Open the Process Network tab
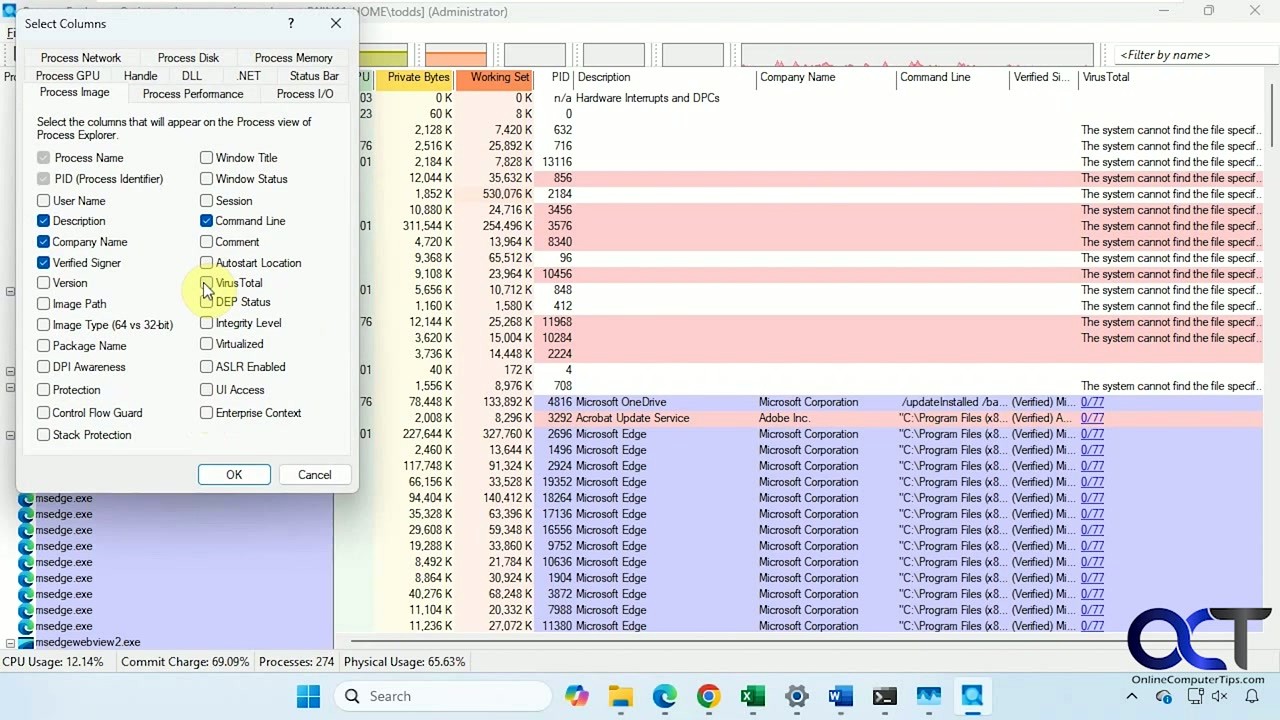Viewport: 1280px width, 720px height. point(80,57)
